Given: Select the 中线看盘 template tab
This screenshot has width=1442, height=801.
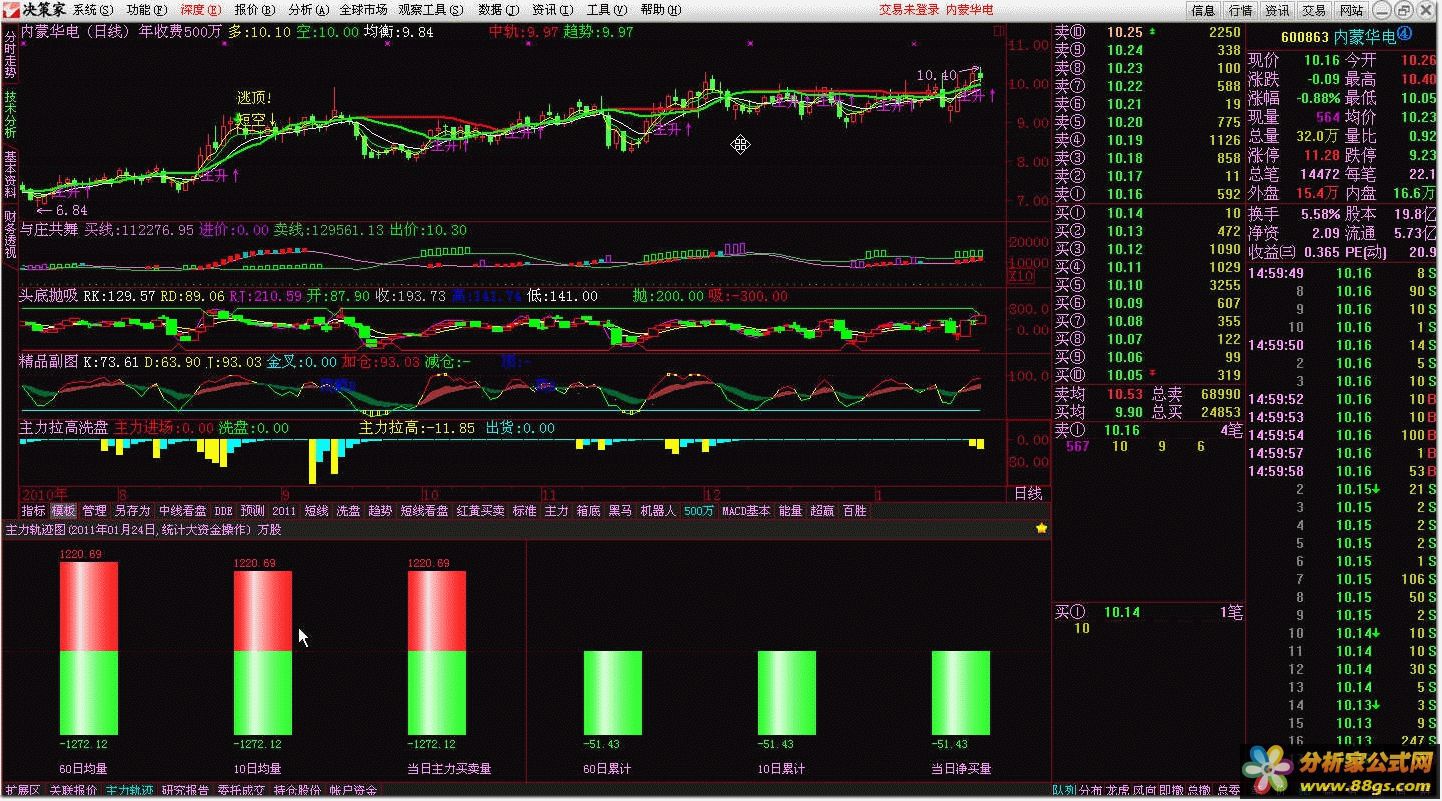Looking at the screenshot, I should [182, 510].
